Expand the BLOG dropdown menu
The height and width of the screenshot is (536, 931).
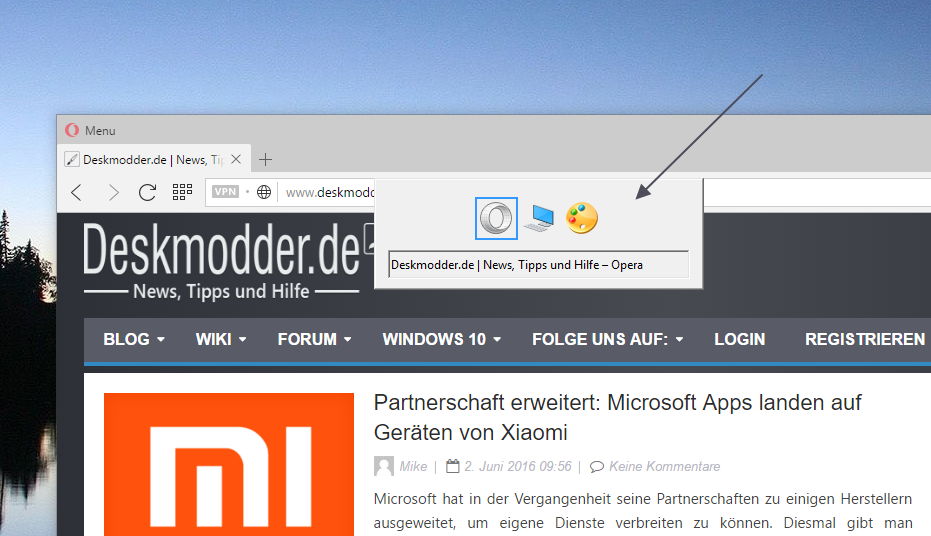point(134,339)
